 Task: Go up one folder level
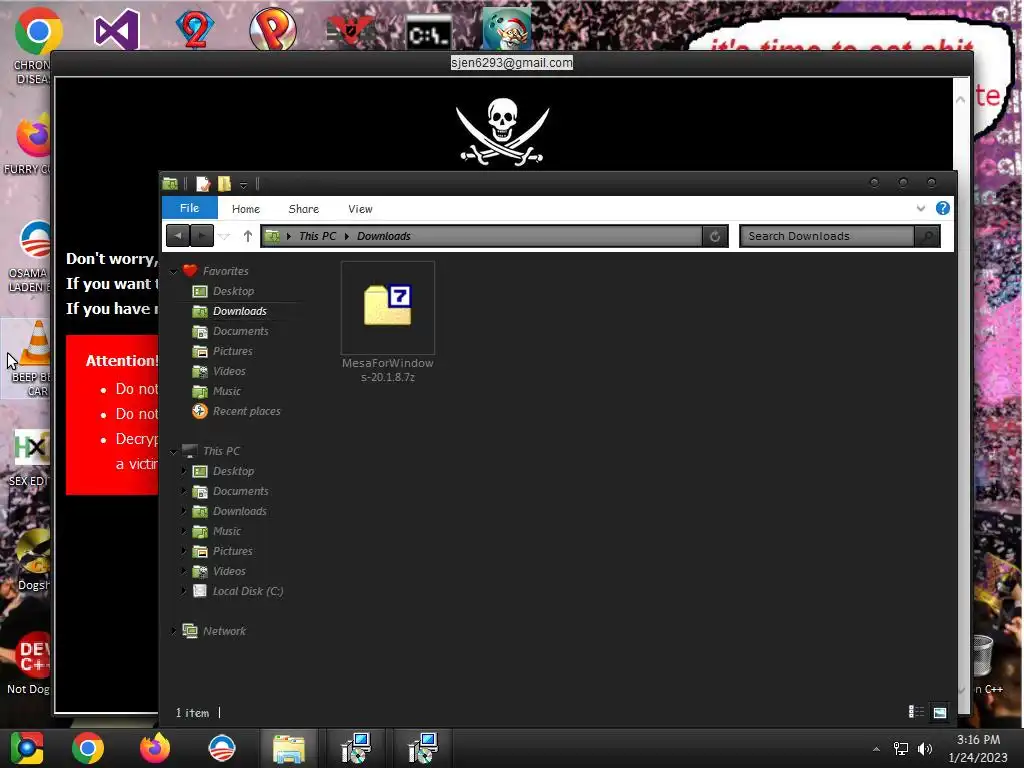point(248,236)
